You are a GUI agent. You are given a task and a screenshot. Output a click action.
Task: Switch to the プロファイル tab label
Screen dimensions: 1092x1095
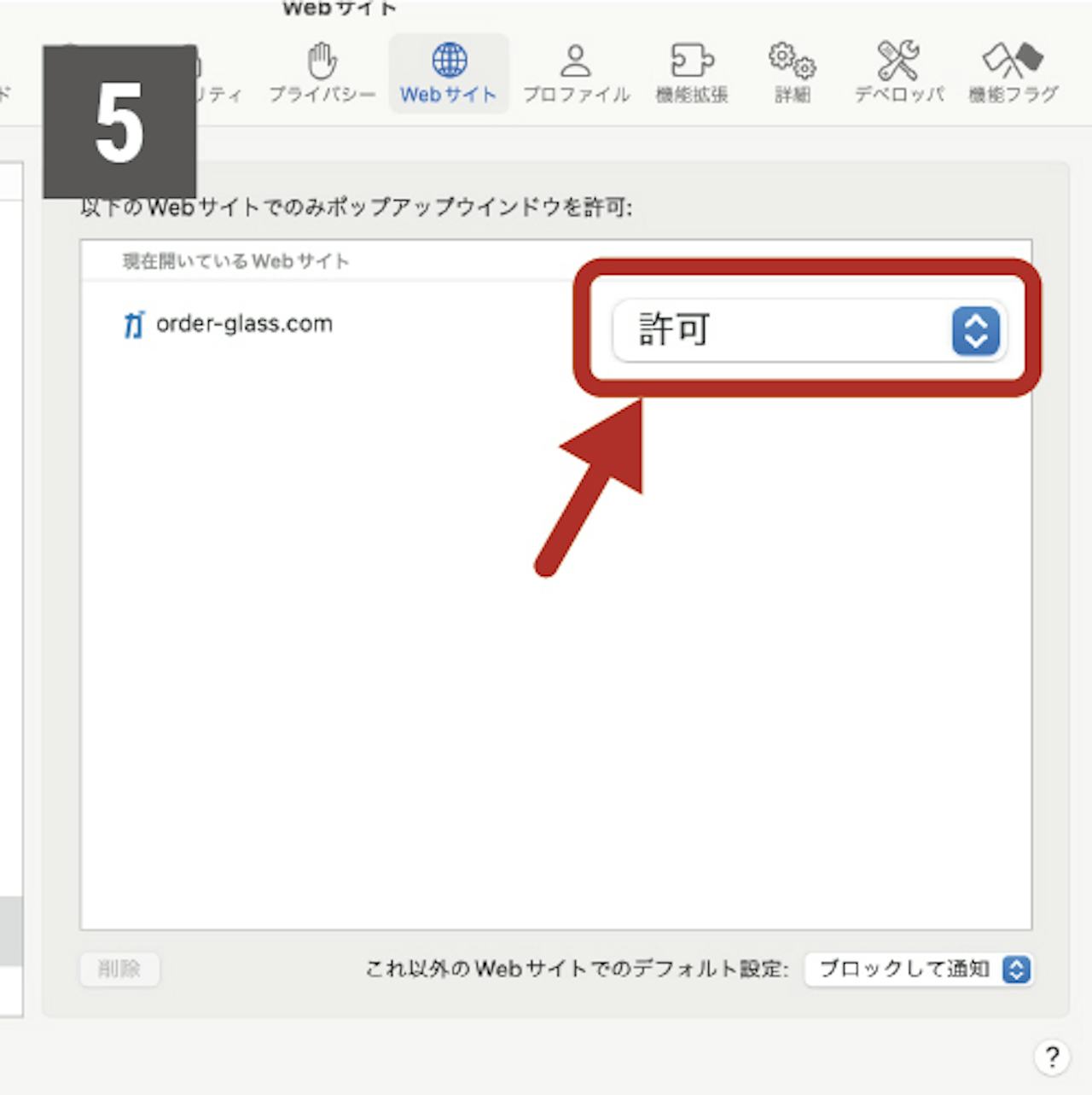pos(576,95)
